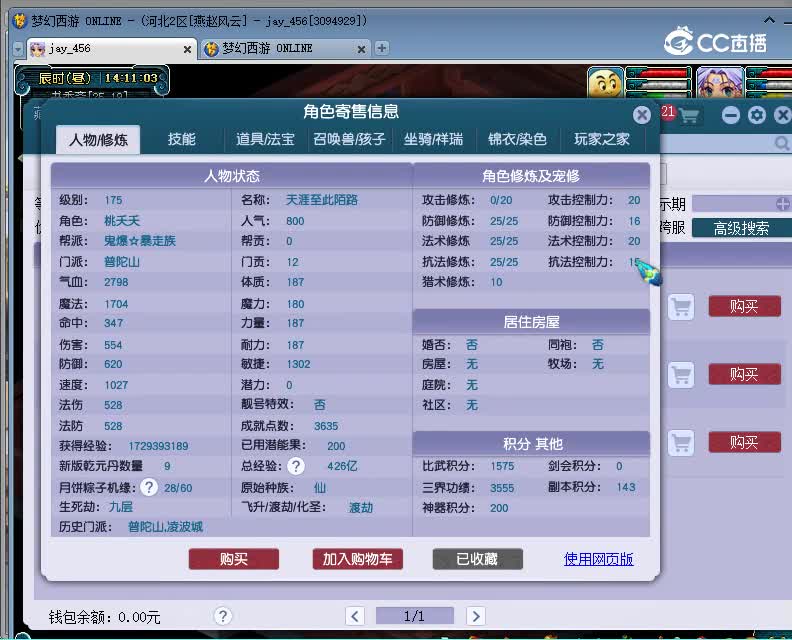The image size is (792, 640).
Task: Close the jay_456 tab
Action: (x=187, y=49)
